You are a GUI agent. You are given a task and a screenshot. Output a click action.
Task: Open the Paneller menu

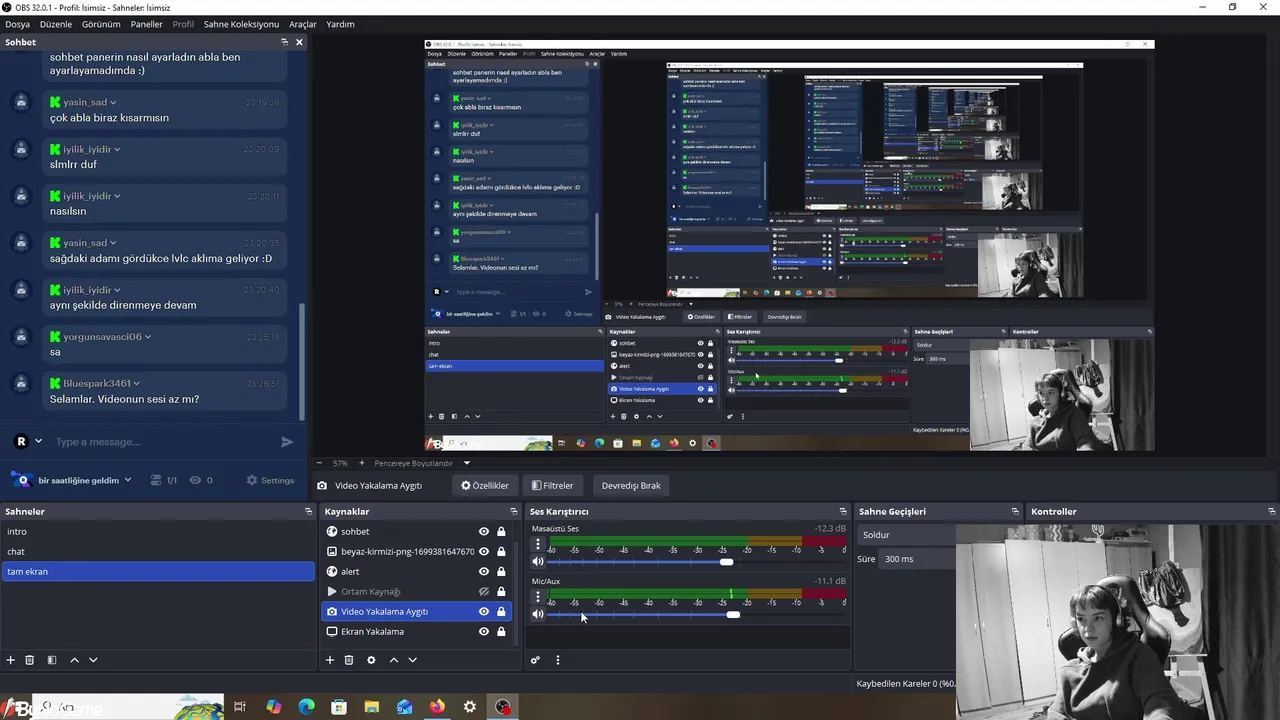(147, 24)
